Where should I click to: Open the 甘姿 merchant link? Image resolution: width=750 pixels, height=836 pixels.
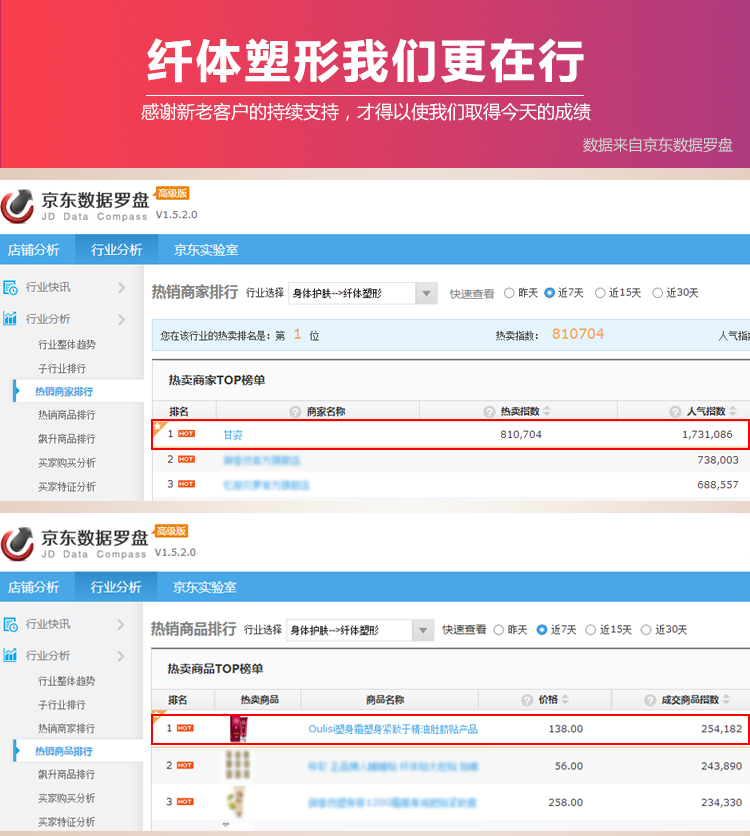pos(233,435)
